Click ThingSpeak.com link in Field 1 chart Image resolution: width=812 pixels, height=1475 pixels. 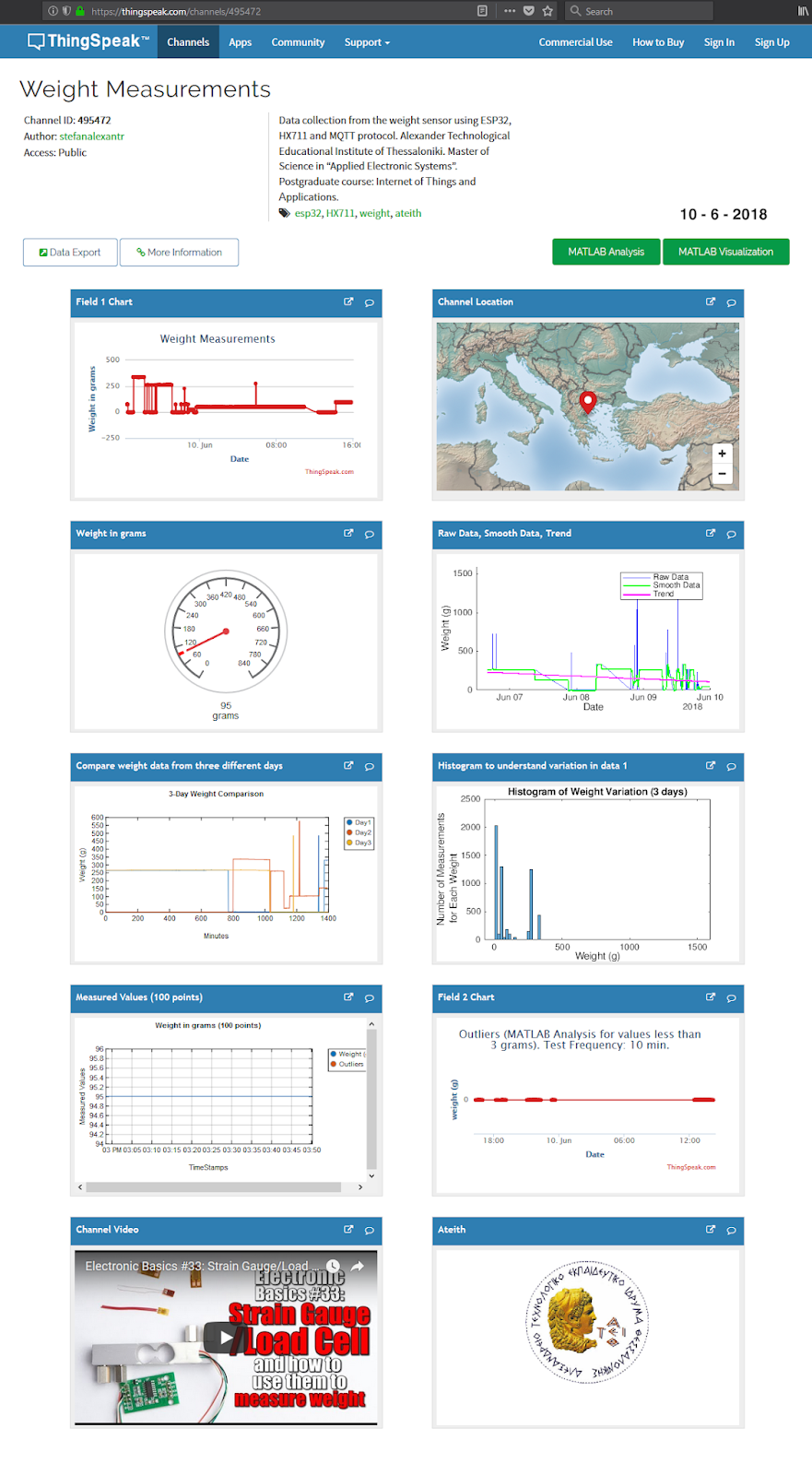click(329, 472)
